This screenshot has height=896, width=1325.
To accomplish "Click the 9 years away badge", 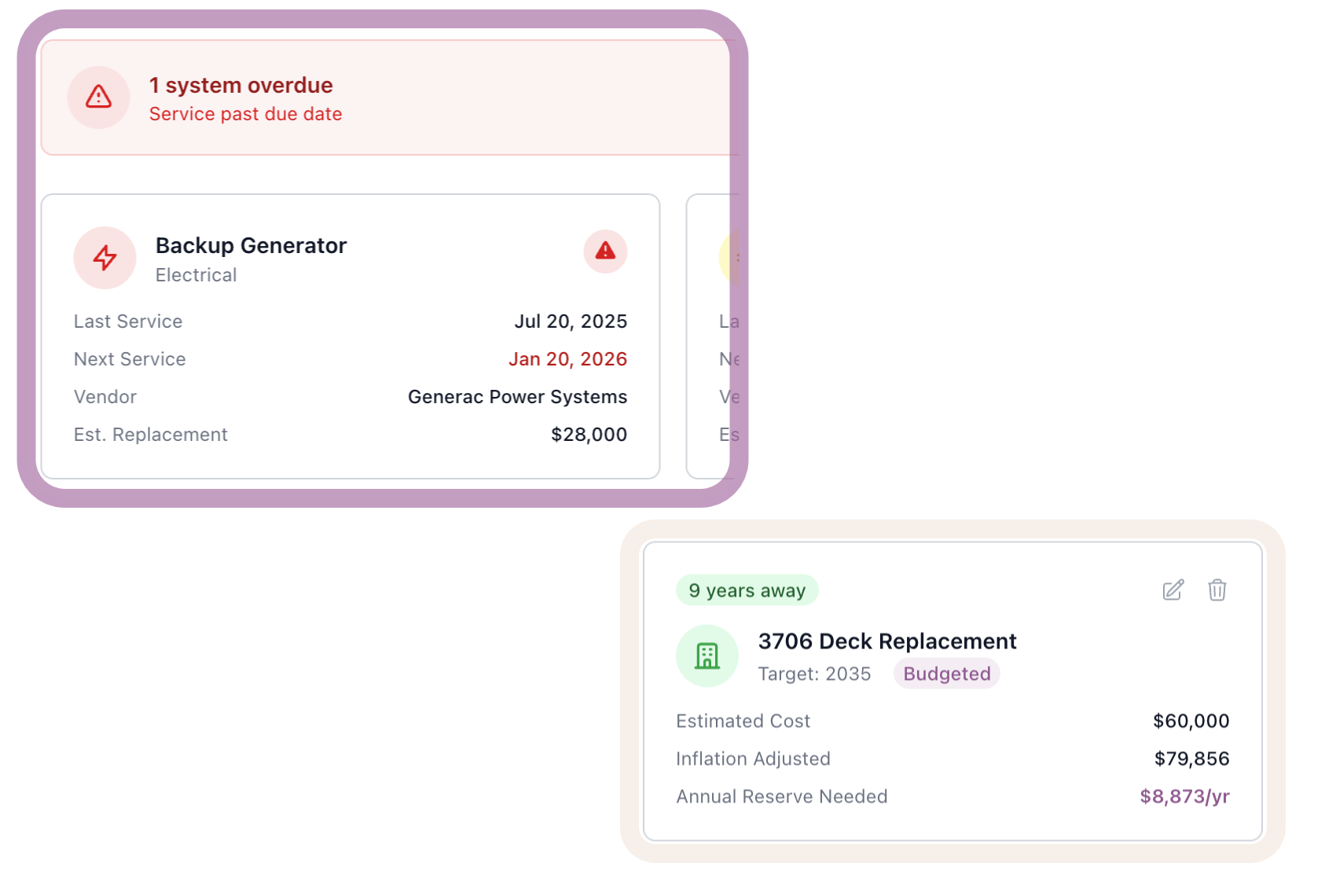I will coord(747,590).
